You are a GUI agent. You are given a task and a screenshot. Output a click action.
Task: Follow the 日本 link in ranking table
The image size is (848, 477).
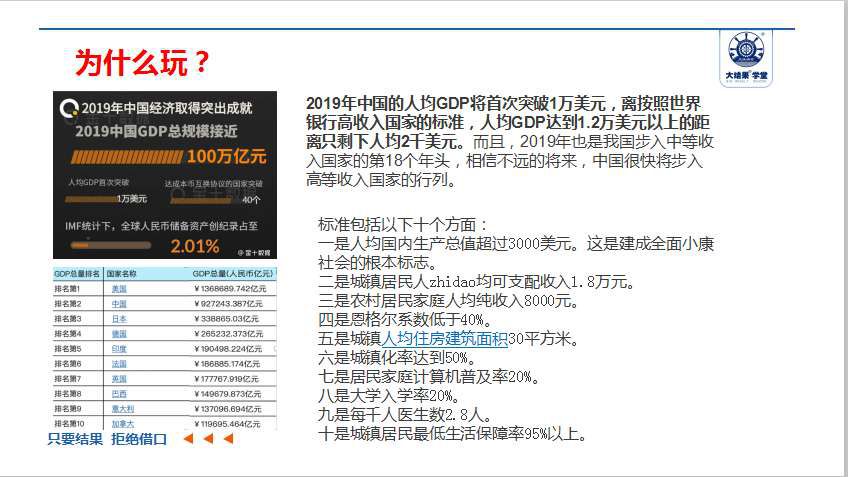119,318
